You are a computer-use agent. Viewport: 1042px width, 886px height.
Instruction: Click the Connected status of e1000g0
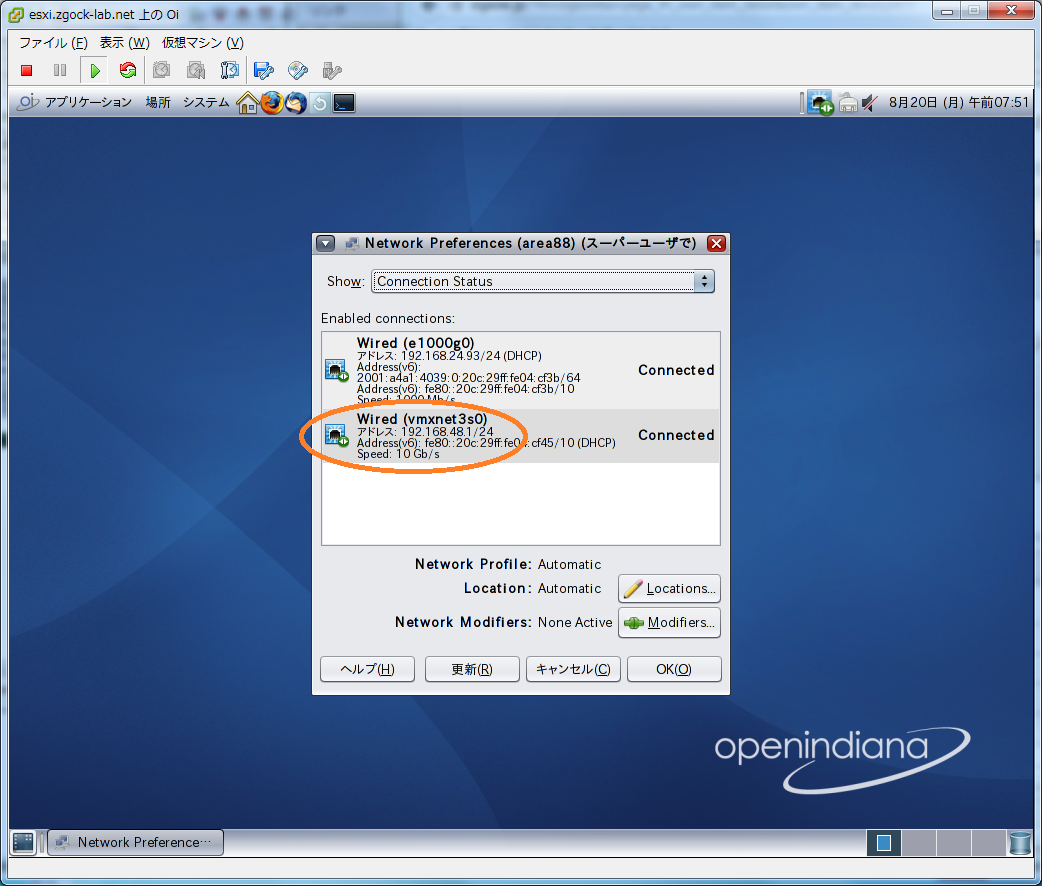676,370
